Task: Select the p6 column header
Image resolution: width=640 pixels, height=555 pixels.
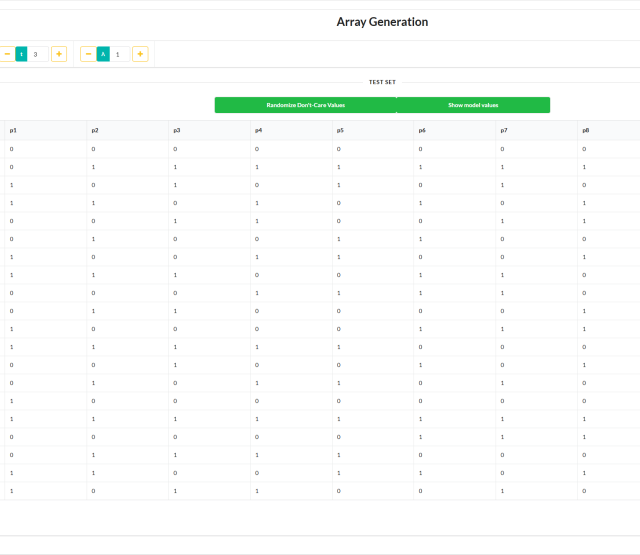Action: (455, 131)
